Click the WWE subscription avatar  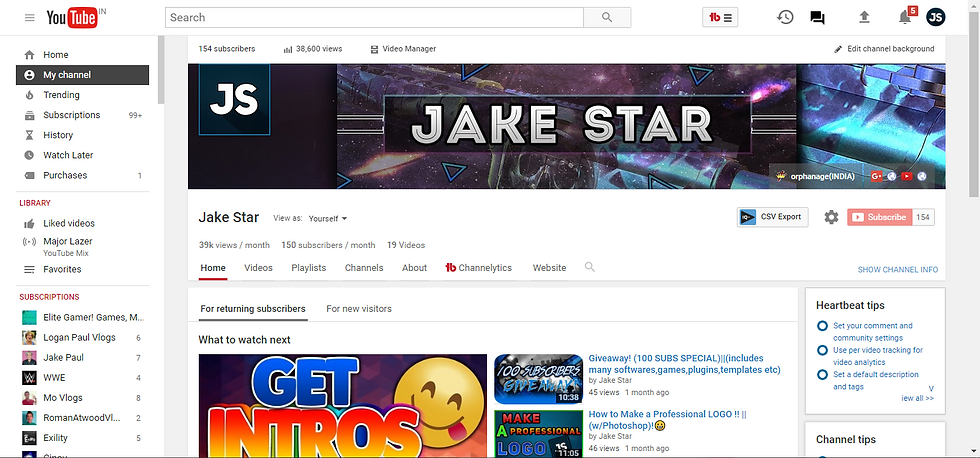coord(29,377)
